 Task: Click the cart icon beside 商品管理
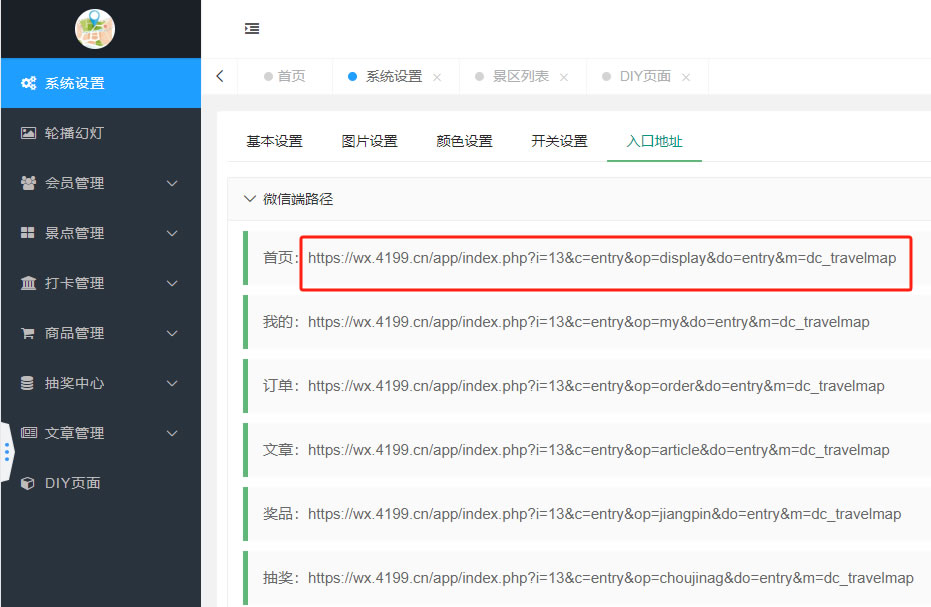(x=28, y=333)
